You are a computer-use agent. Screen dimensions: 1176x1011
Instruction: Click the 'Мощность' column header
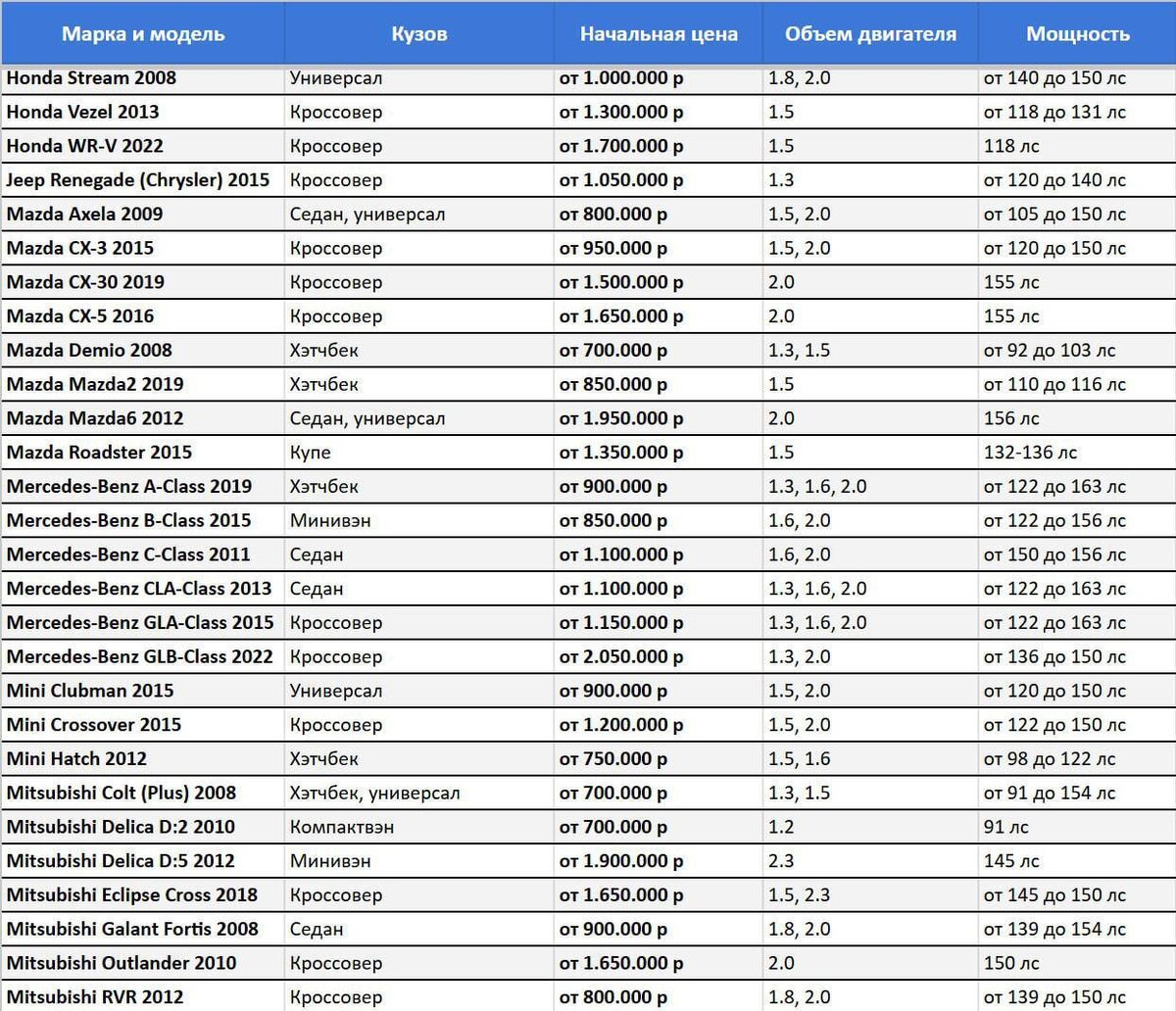pos(1077,33)
